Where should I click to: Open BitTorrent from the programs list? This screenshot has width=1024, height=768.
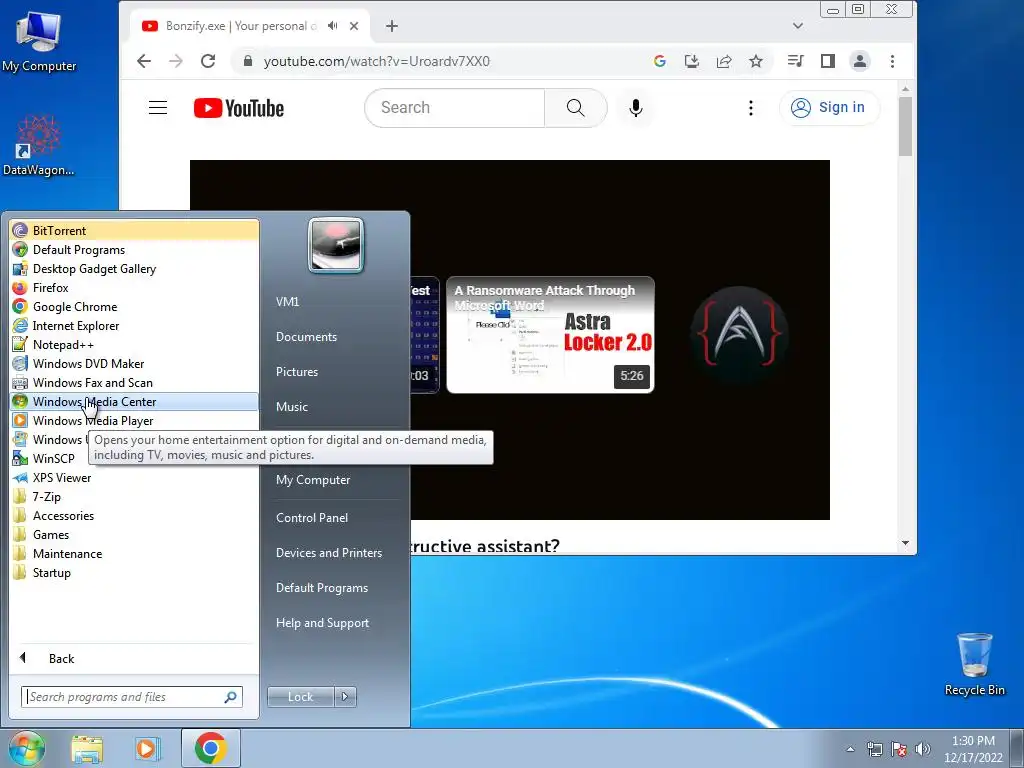point(134,231)
